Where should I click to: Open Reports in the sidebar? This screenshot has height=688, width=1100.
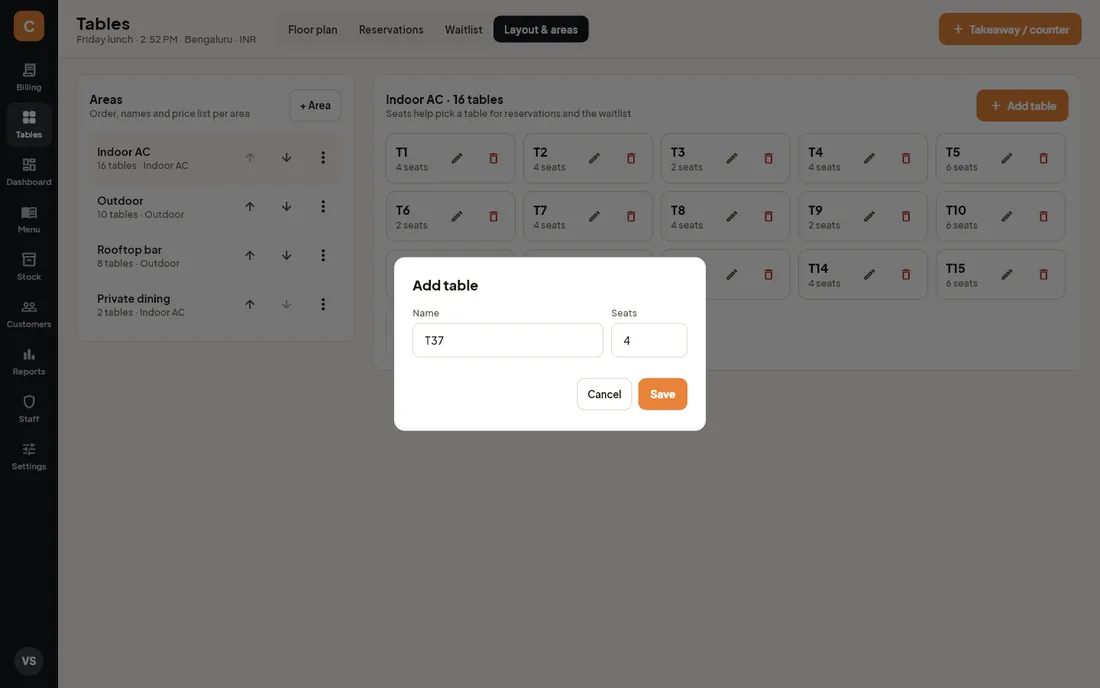pyautogui.click(x=29, y=361)
